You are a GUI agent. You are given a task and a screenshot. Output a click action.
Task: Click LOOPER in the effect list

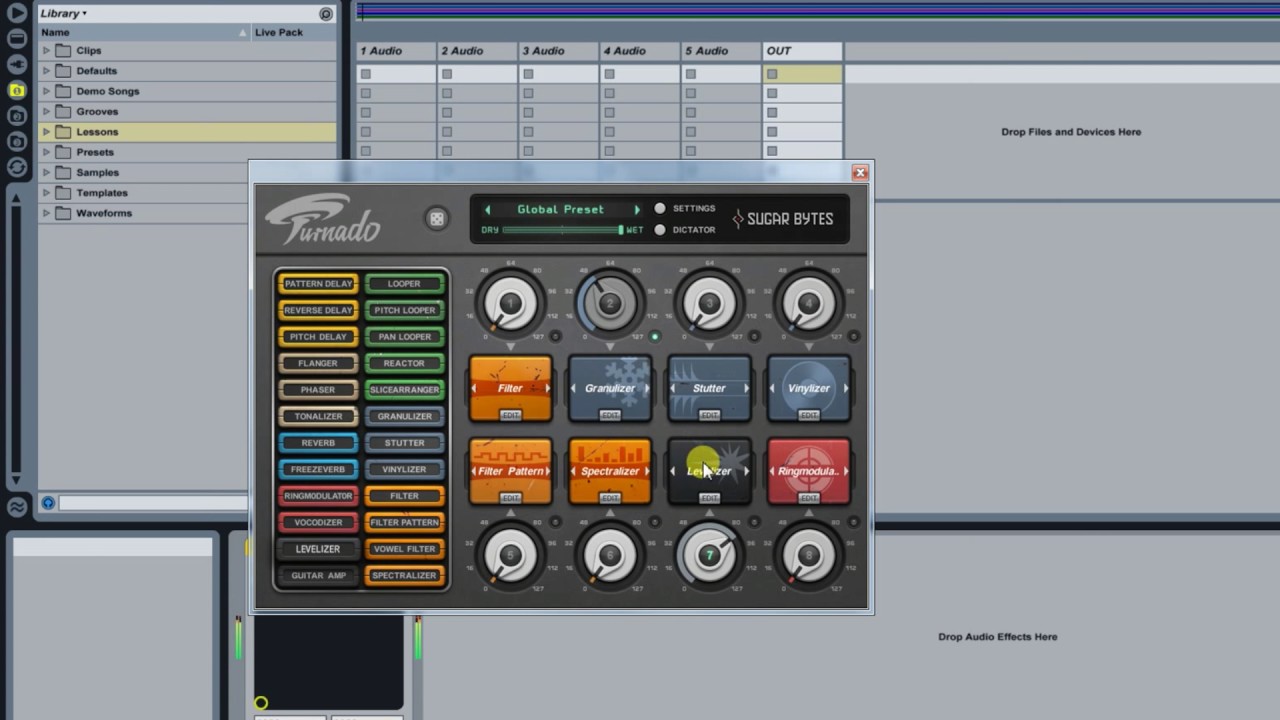pyautogui.click(x=404, y=284)
